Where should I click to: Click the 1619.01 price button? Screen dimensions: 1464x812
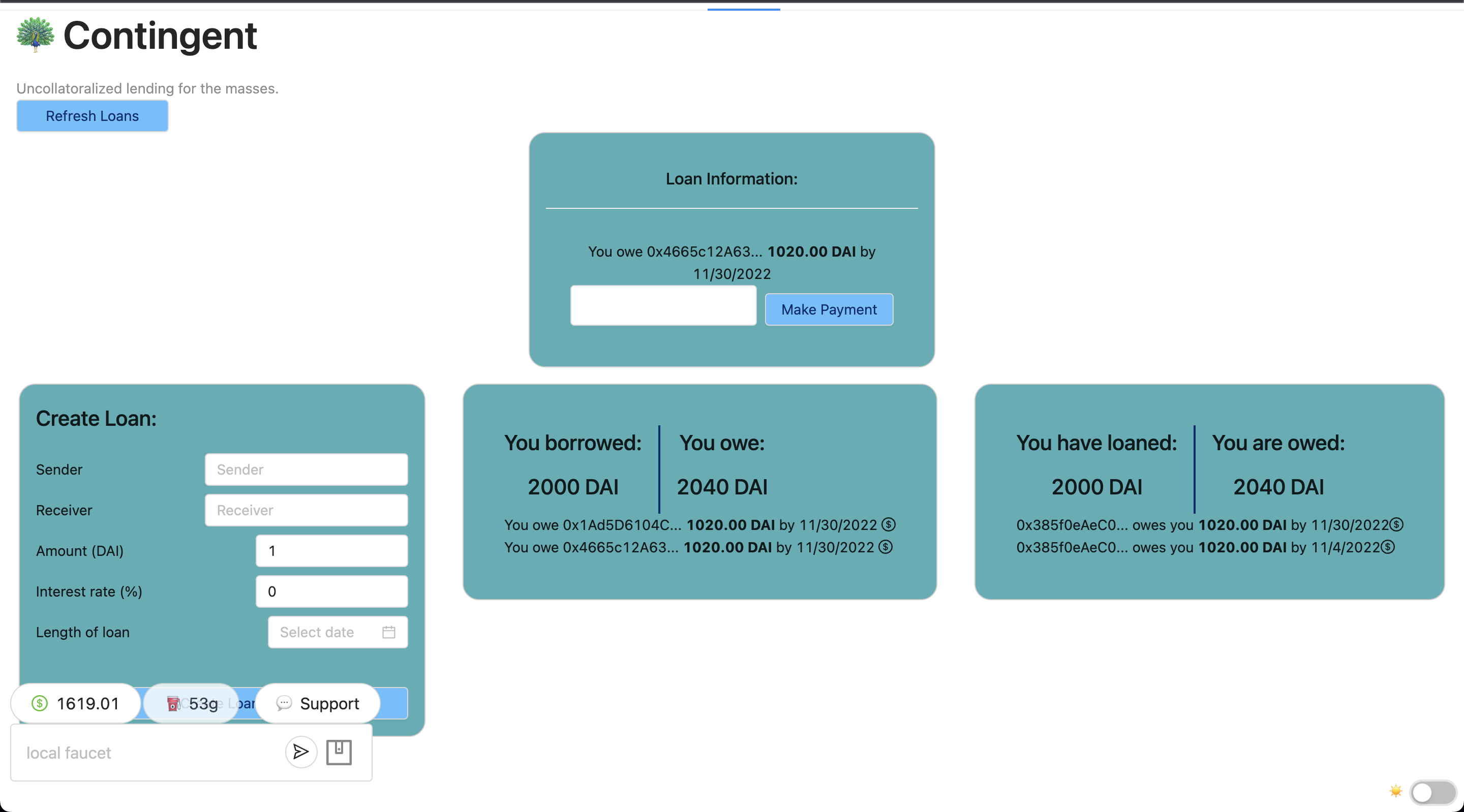point(76,703)
